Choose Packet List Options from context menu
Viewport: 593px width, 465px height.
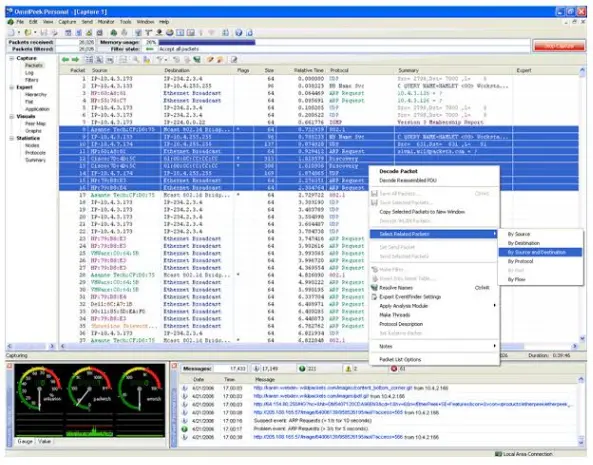[x=400, y=360]
